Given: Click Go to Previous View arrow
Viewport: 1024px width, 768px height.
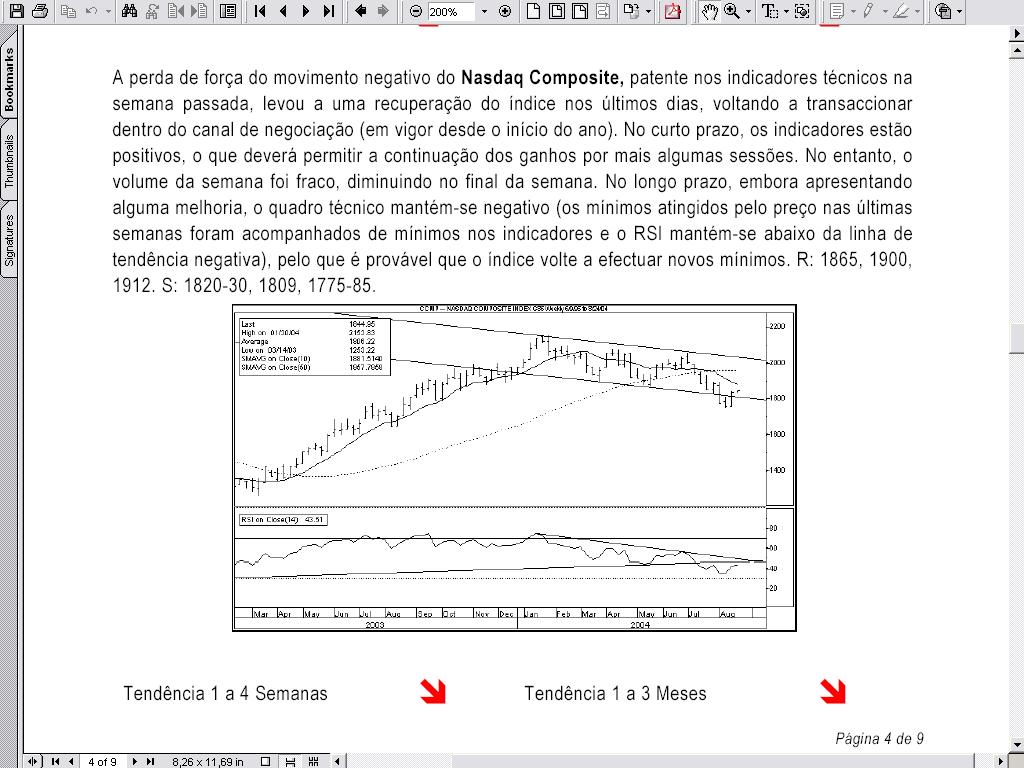Looking at the screenshot, I should pyautogui.click(x=360, y=10).
